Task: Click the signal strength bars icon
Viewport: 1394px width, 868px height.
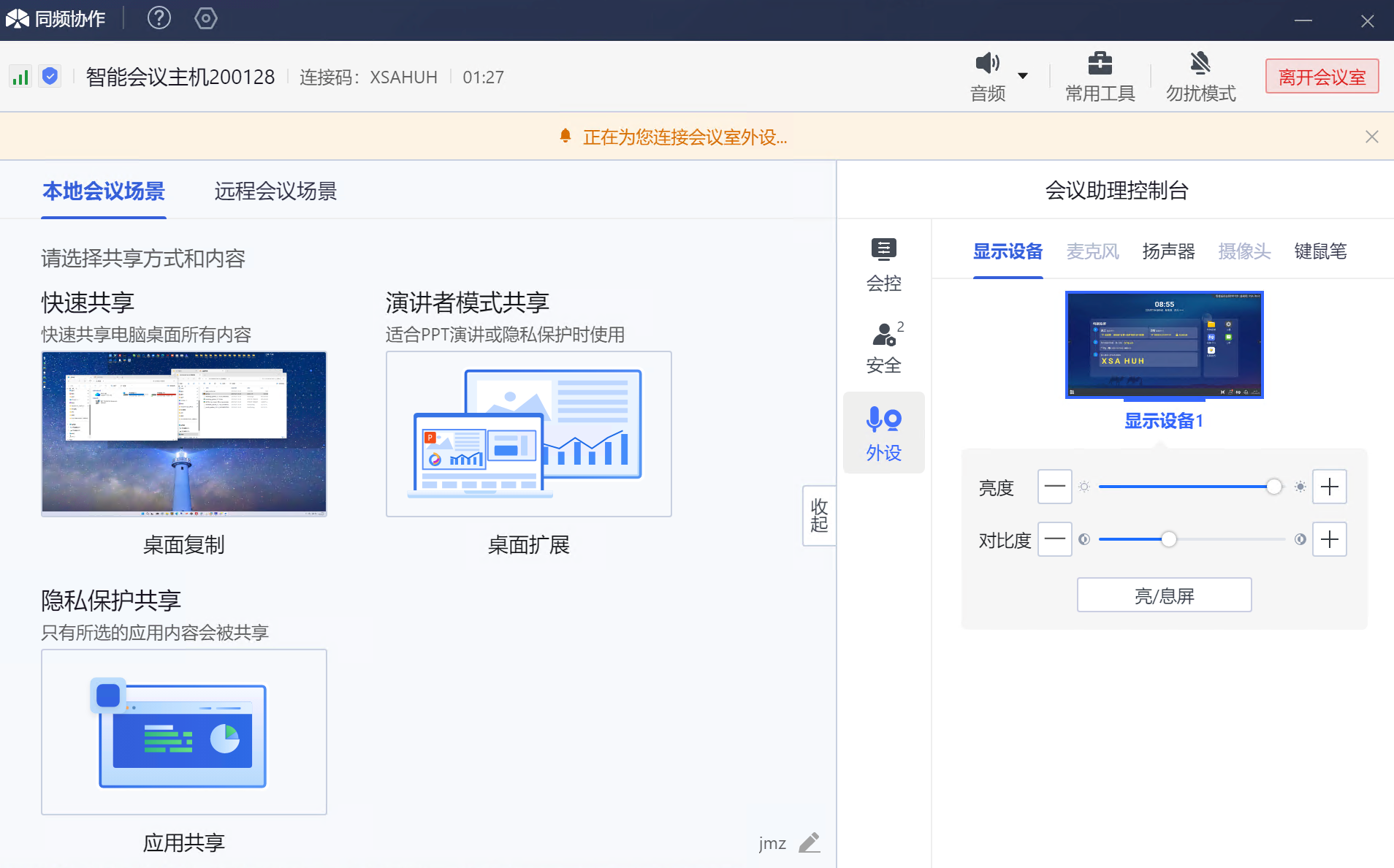Action: tap(20, 77)
